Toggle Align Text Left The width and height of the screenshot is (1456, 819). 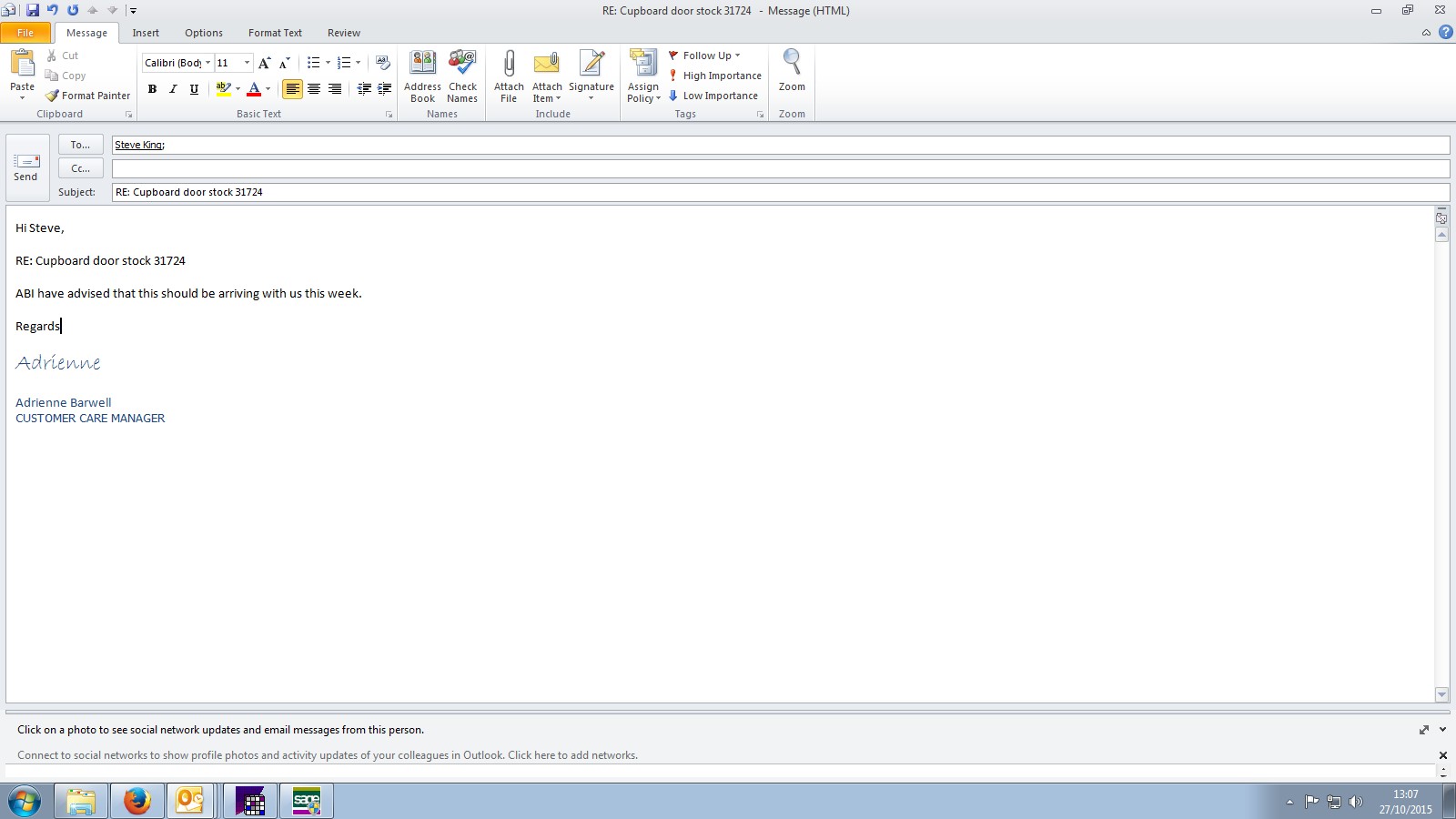coord(292,89)
